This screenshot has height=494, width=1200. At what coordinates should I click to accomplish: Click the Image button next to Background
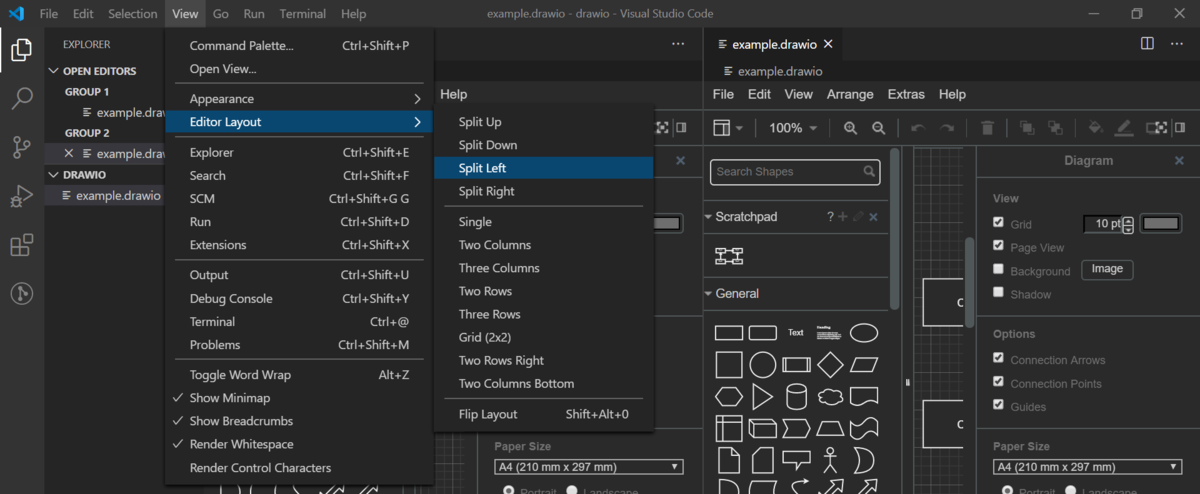1107,269
